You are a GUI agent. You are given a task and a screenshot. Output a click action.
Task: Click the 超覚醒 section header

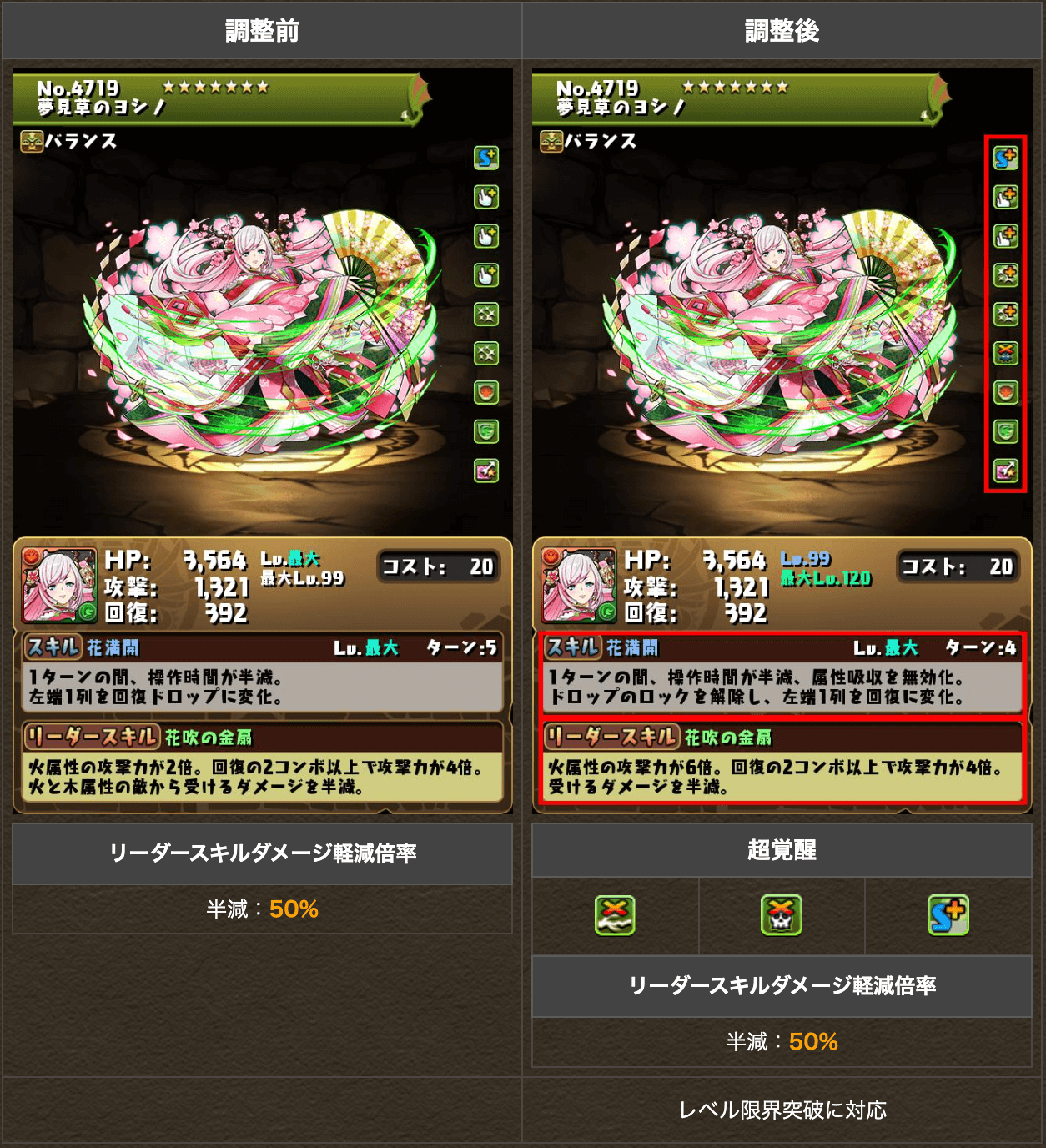[x=782, y=850]
